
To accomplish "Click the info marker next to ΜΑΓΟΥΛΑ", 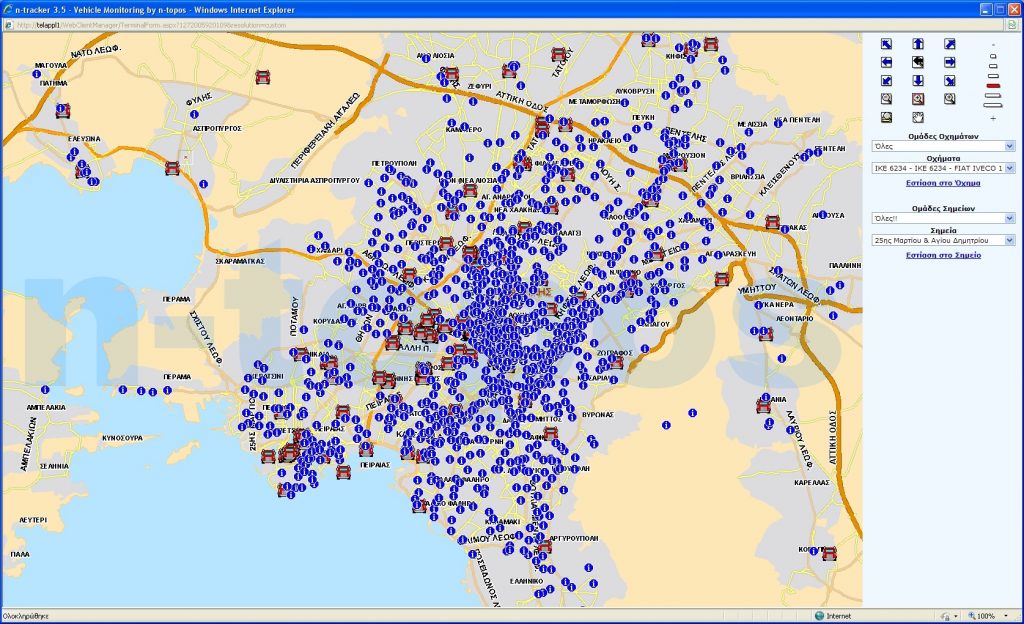I will click(x=37, y=74).
